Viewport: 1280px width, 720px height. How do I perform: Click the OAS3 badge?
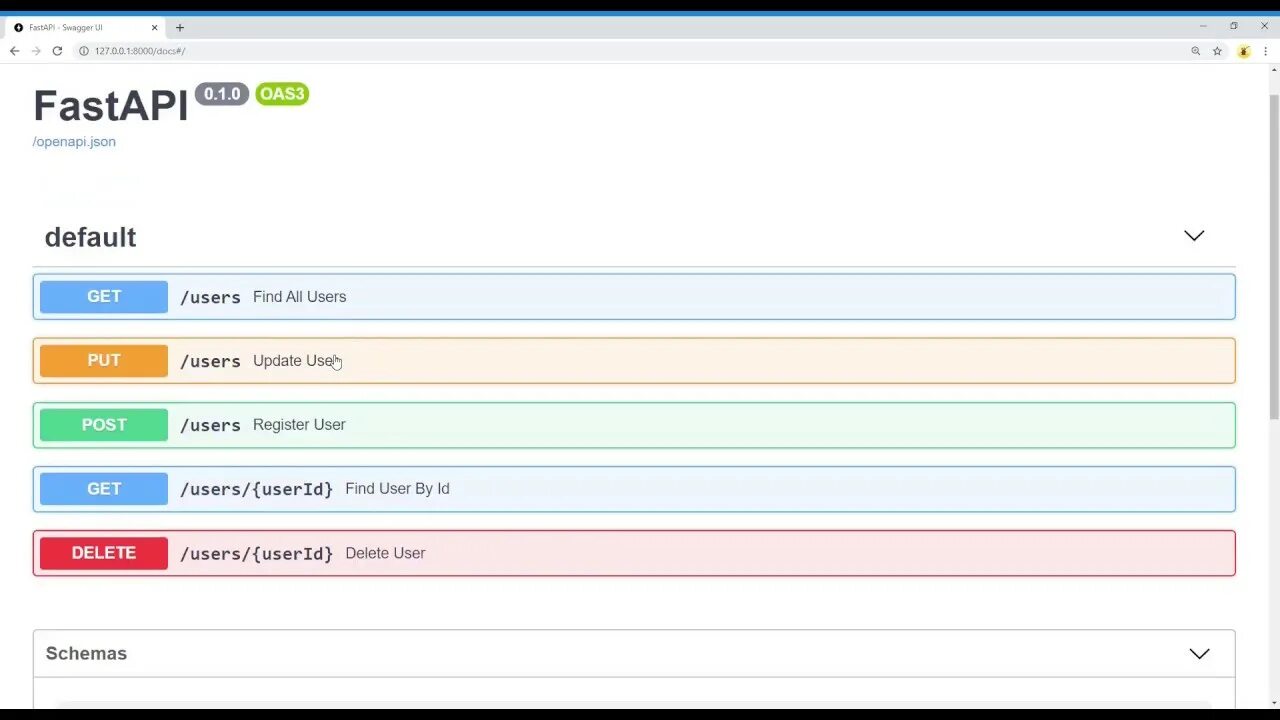point(282,94)
